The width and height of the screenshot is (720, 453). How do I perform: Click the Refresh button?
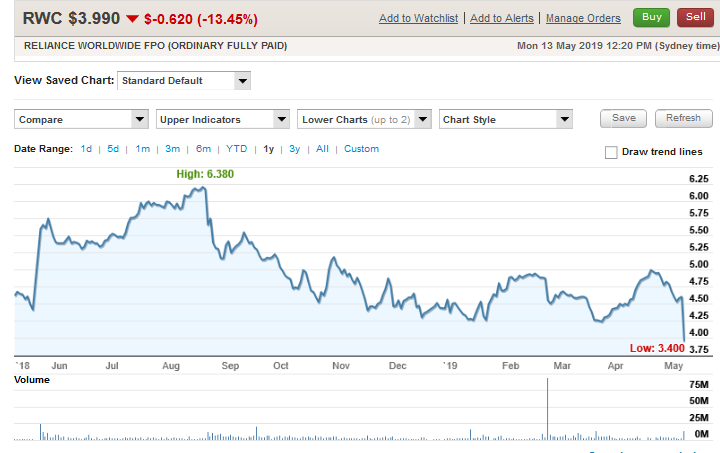tap(684, 118)
